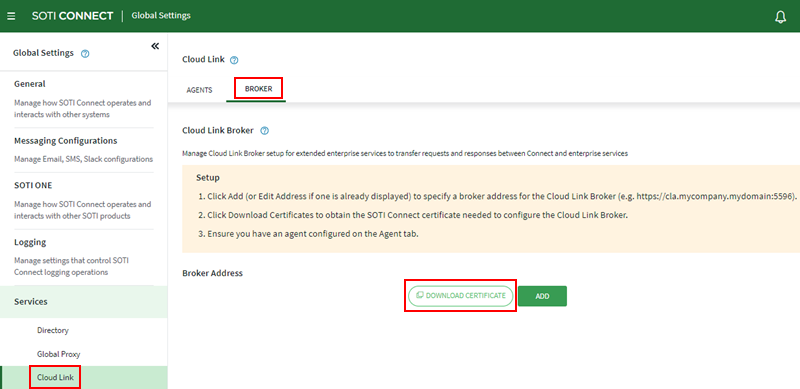Click the Setup heading text
Image resolution: width=800 pixels, height=389 pixels.
tap(208, 178)
